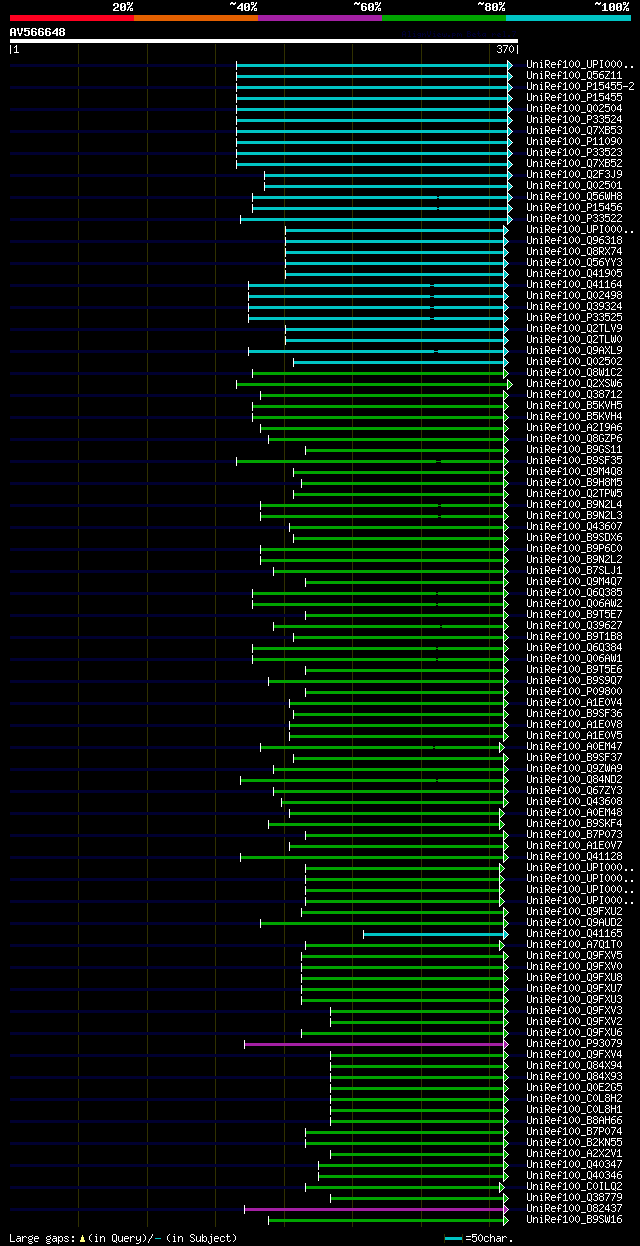Image resolution: width=640 pixels, height=1246 pixels.
Task: Select the UniRef100_P33525 label
Action: coord(574,317)
